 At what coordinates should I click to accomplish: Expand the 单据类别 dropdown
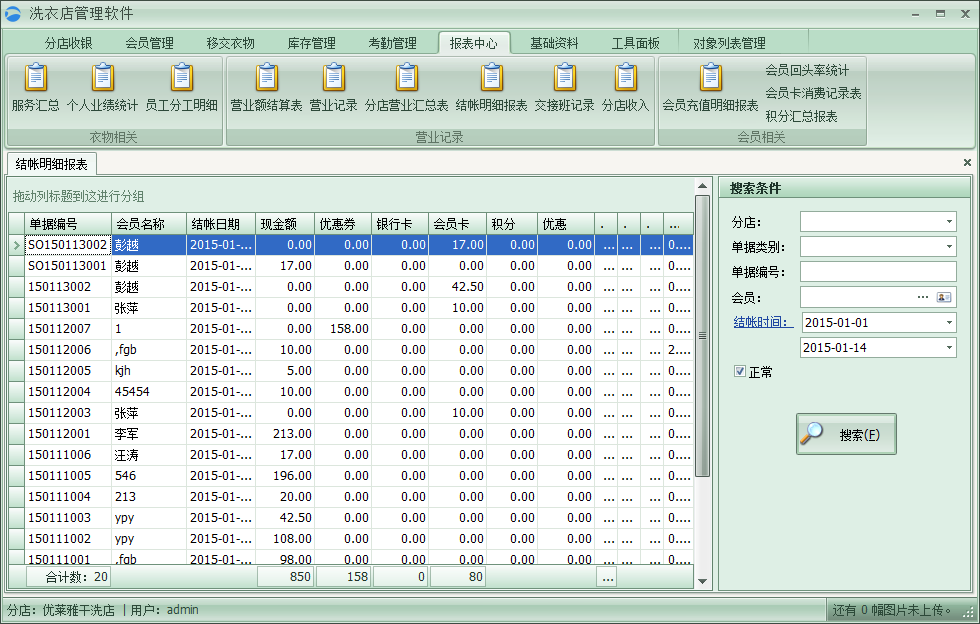coord(949,246)
